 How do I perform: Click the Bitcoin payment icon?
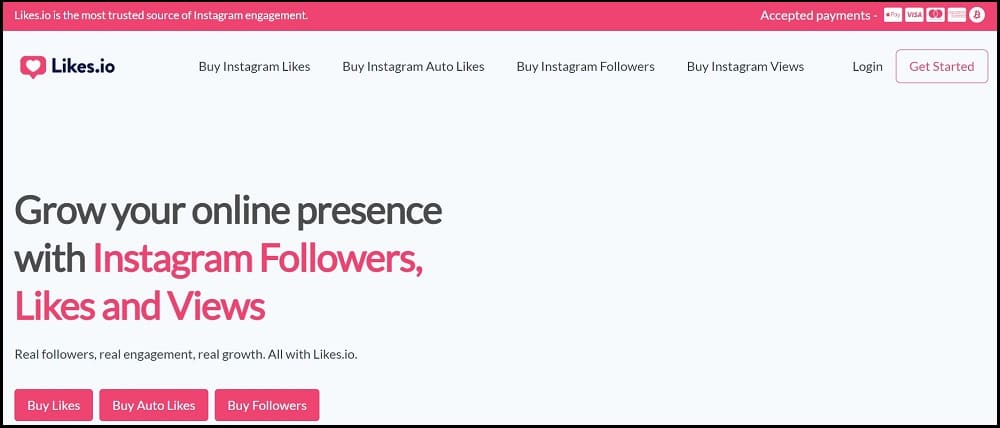pos(977,15)
